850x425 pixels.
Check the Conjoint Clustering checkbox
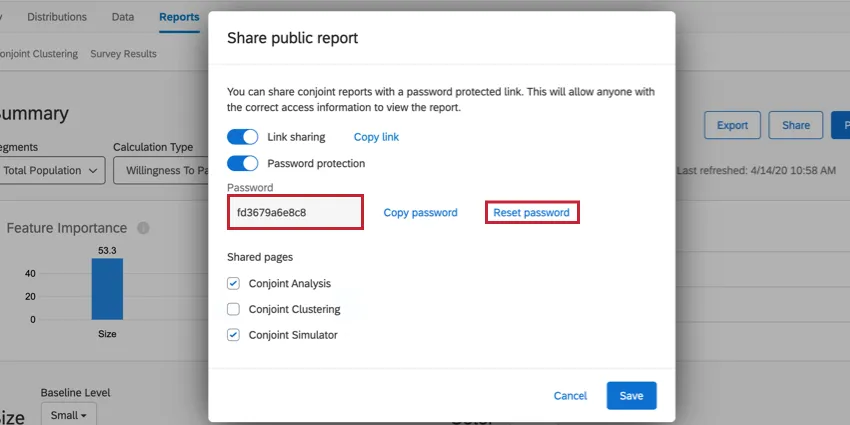tap(233, 310)
